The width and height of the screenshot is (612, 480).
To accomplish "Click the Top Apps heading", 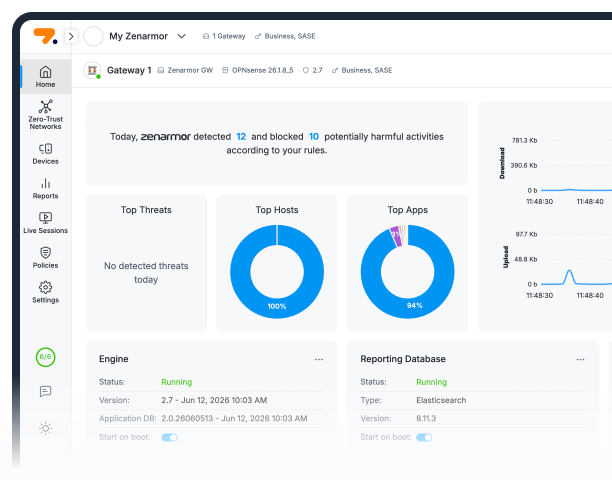I will tap(407, 210).
